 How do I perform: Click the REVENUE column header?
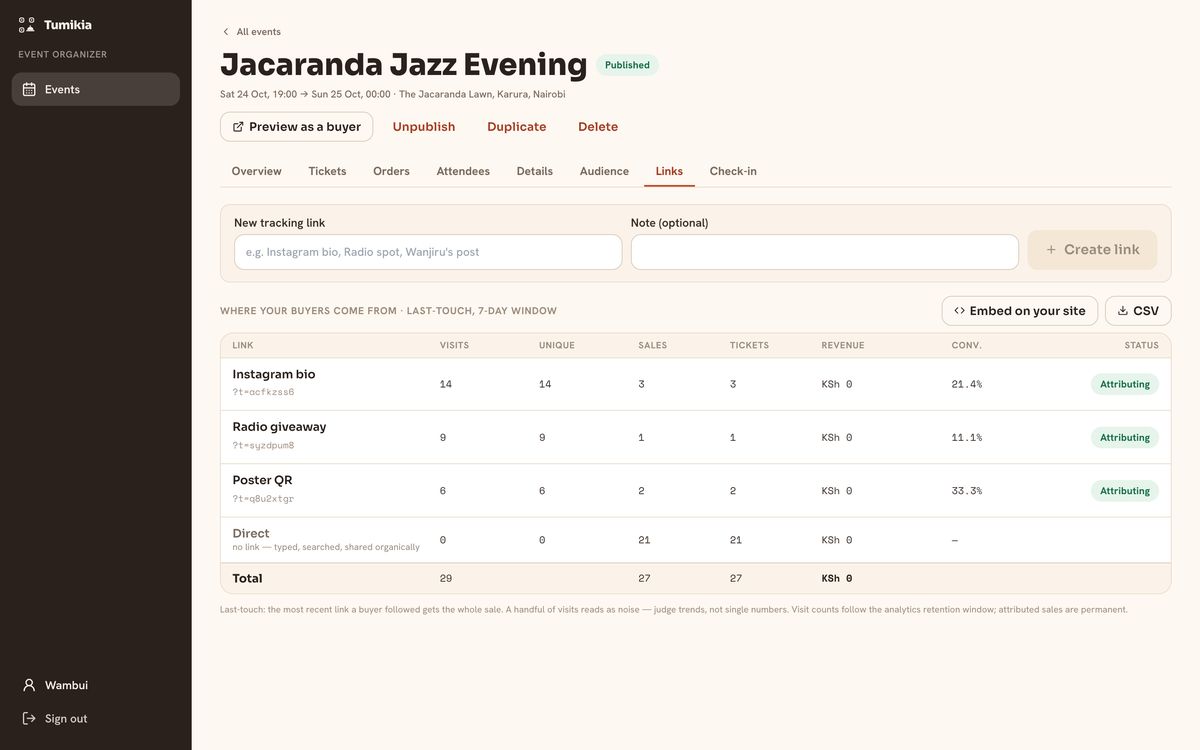coord(843,345)
